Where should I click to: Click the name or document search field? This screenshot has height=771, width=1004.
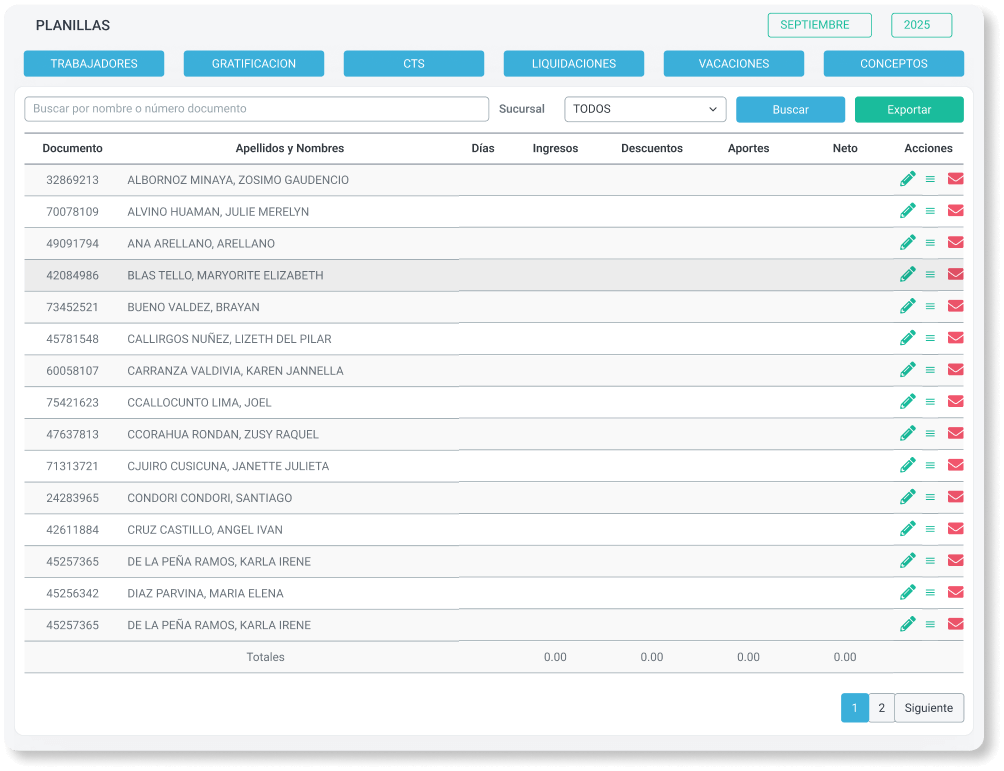pos(256,109)
